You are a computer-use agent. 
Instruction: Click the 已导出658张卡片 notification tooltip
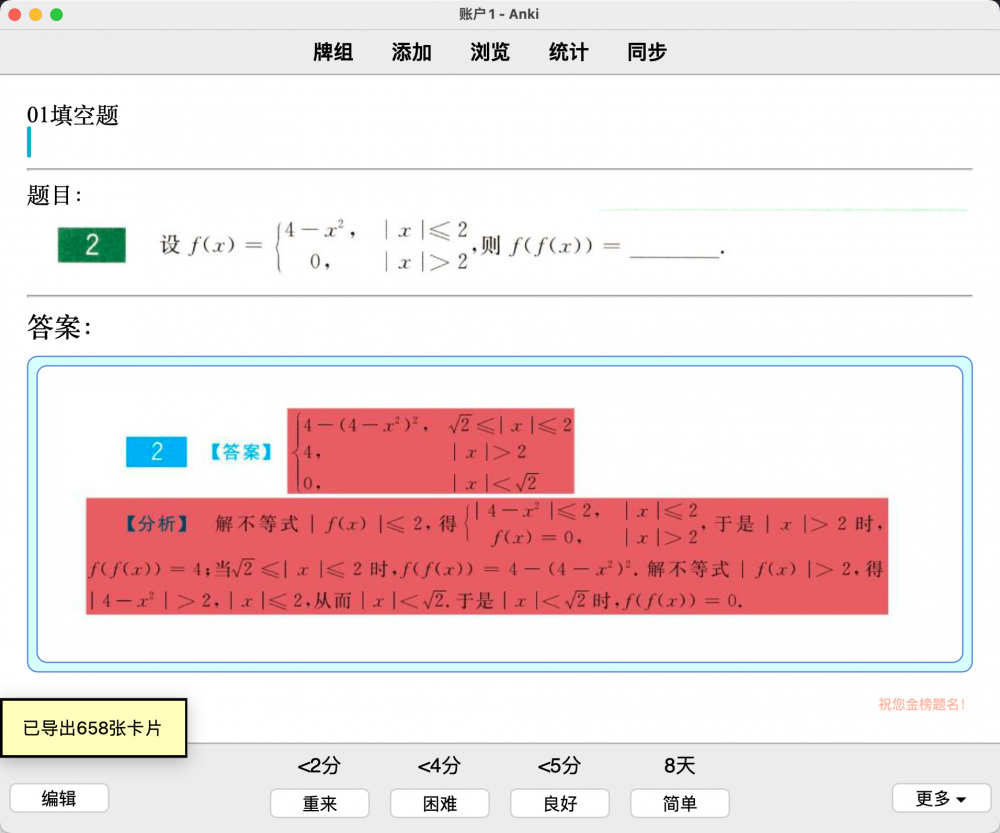pos(93,728)
